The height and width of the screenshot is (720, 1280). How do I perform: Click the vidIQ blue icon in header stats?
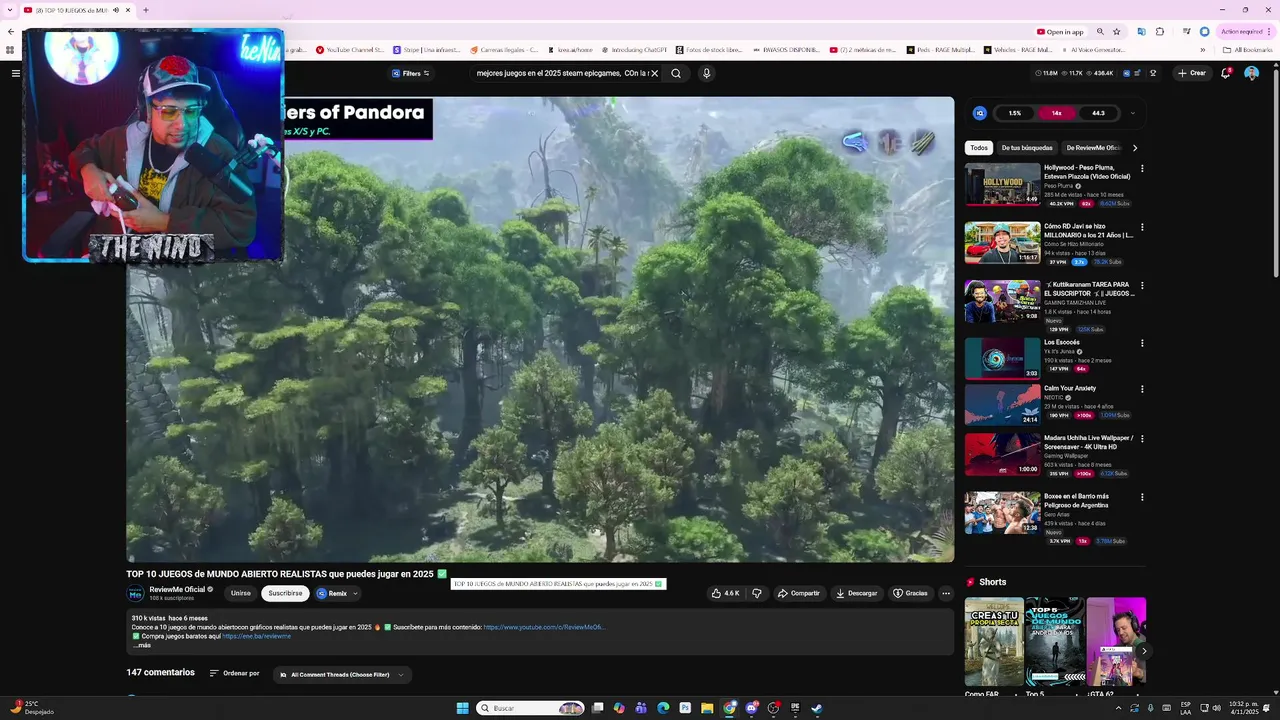[x=1126, y=73]
